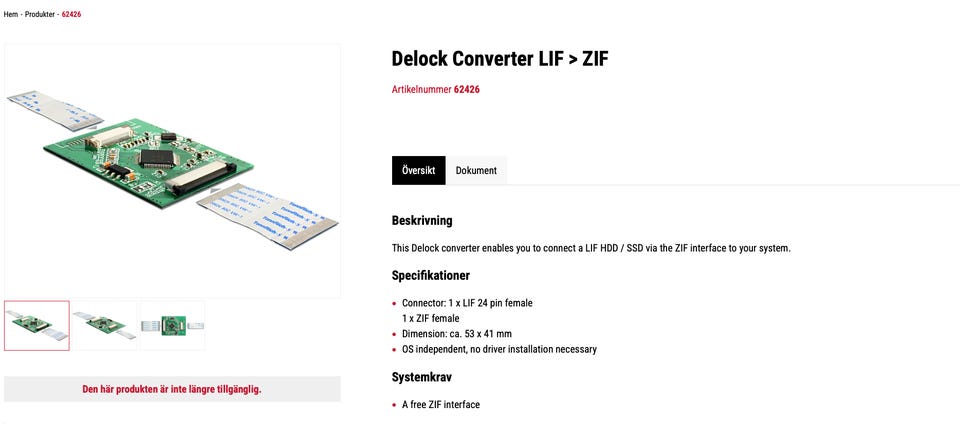Open the large converter board product image
The image size is (960, 424).
(172, 171)
